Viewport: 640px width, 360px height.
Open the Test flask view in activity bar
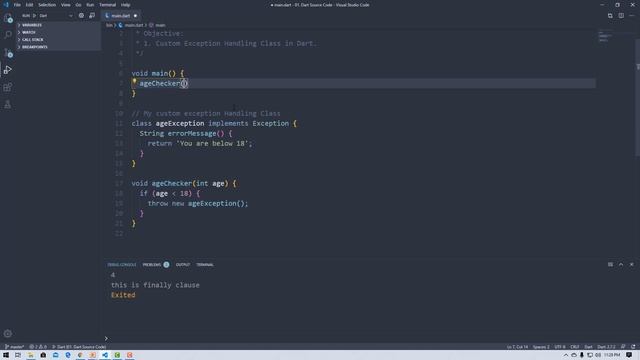click(x=8, y=104)
